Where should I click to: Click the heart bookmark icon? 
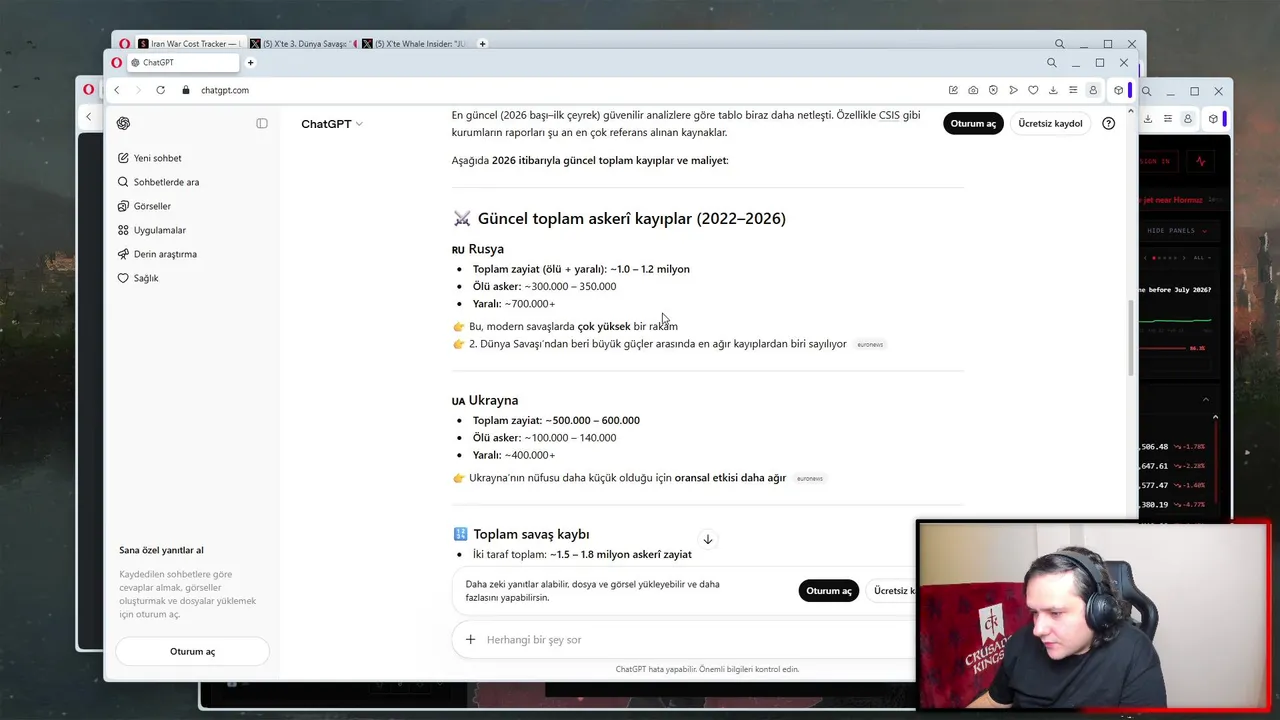(1033, 90)
